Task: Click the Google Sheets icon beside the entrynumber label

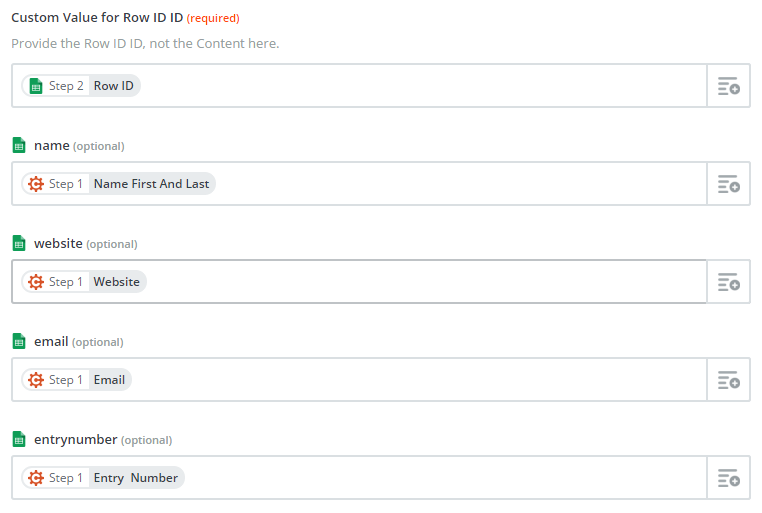Action: tap(19, 439)
